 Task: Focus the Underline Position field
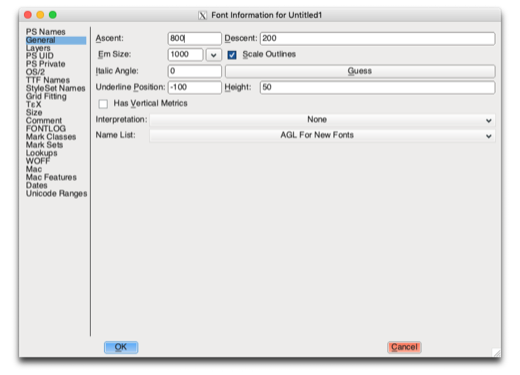(x=194, y=87)
